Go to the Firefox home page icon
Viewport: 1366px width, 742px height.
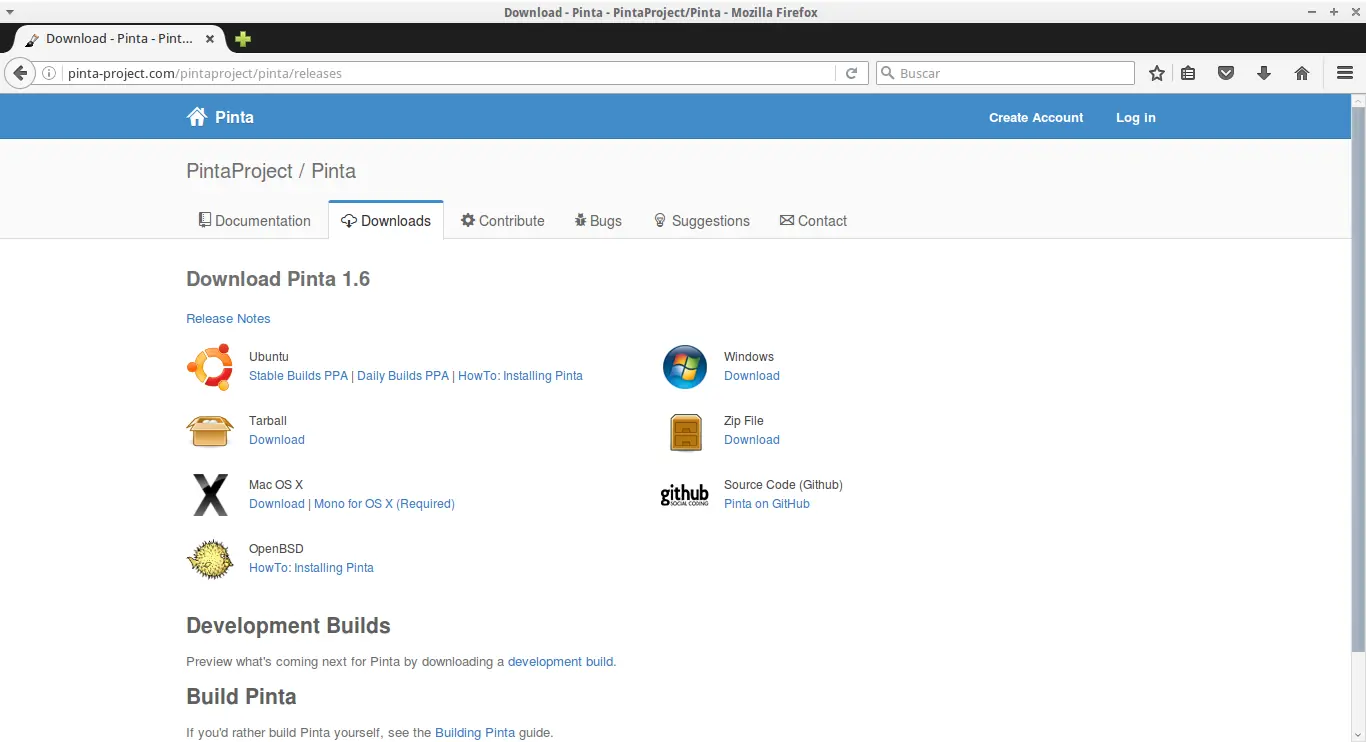click(1302, 73)
